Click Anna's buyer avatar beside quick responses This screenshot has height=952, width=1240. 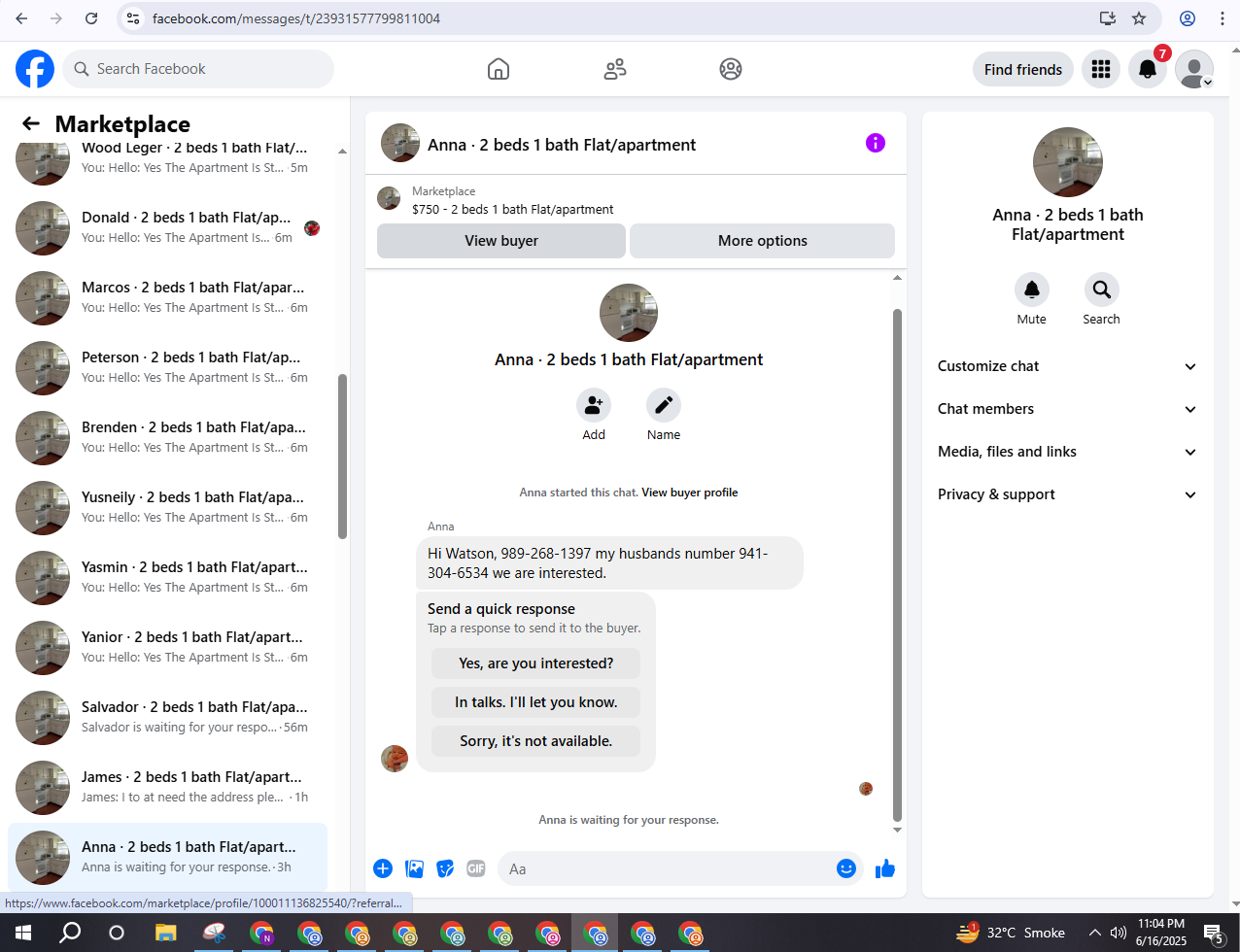click(x=395, y=759)
